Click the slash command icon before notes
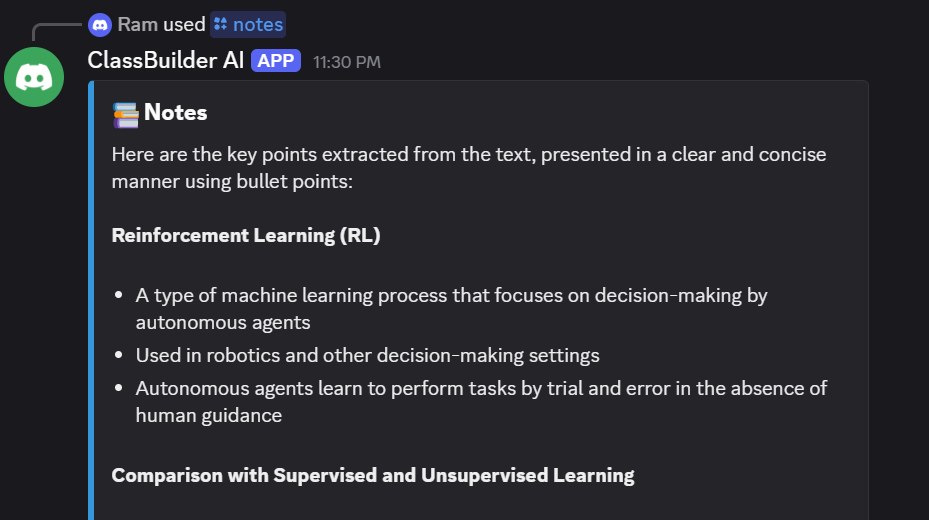Screen dimensions: 929x520 (220, 24)
